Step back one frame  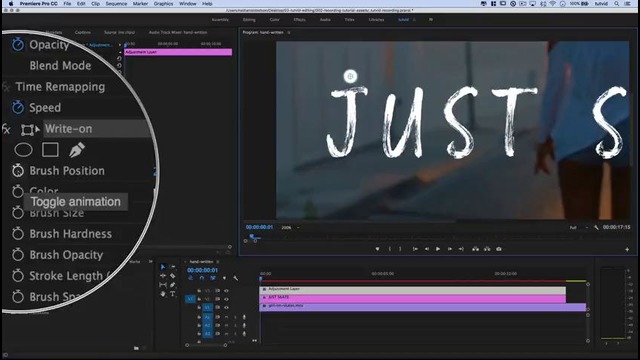[427, 249]
